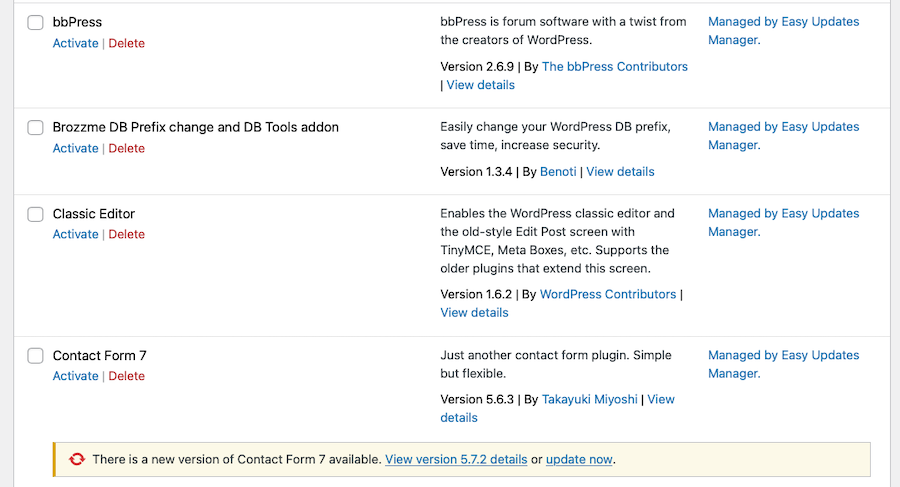
Task: Select the Contact Form 7 checkbox
Action: tap(36, 356)
